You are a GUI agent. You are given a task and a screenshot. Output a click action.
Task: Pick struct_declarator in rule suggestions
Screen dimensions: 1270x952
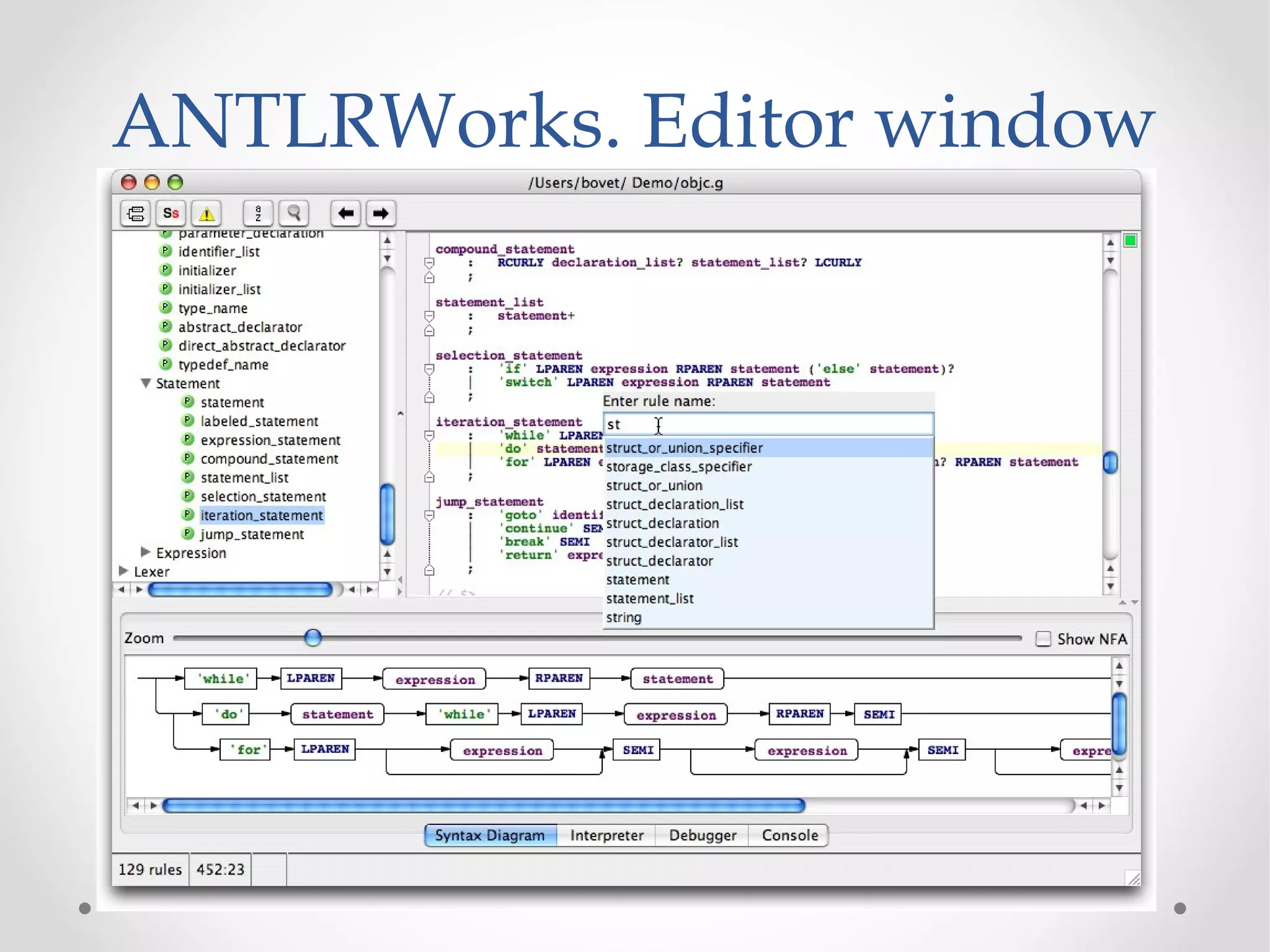[768, 561]
